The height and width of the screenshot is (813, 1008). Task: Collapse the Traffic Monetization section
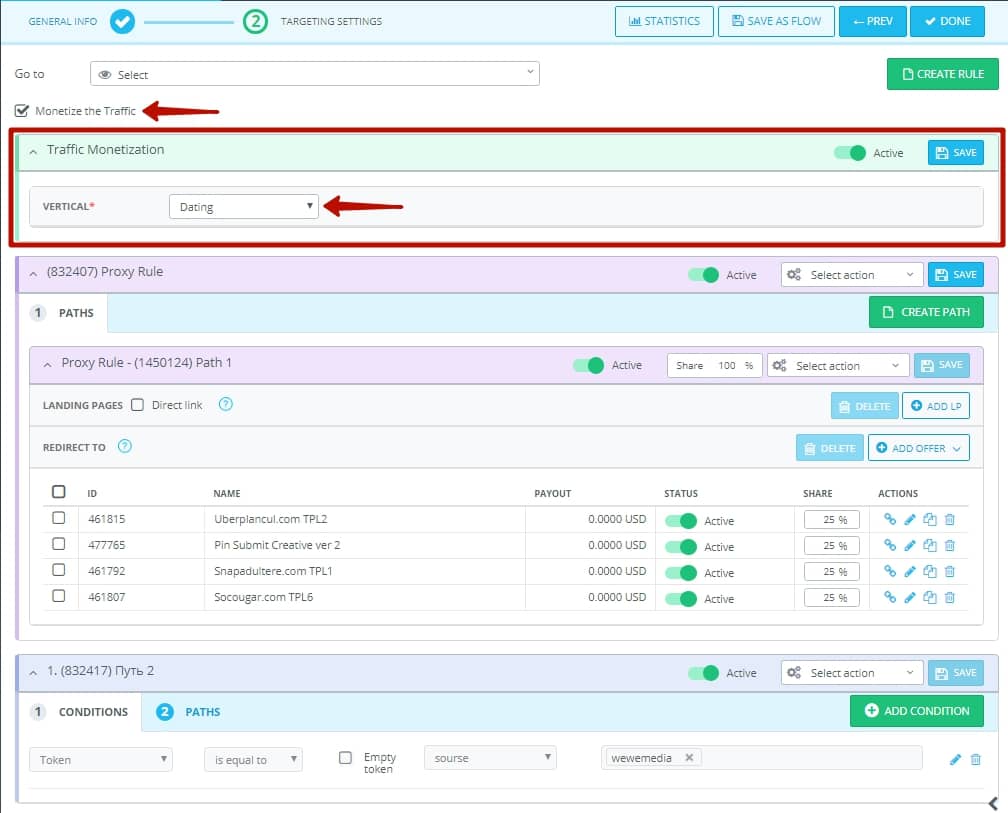pyautogui.click(x=33, y=151)
